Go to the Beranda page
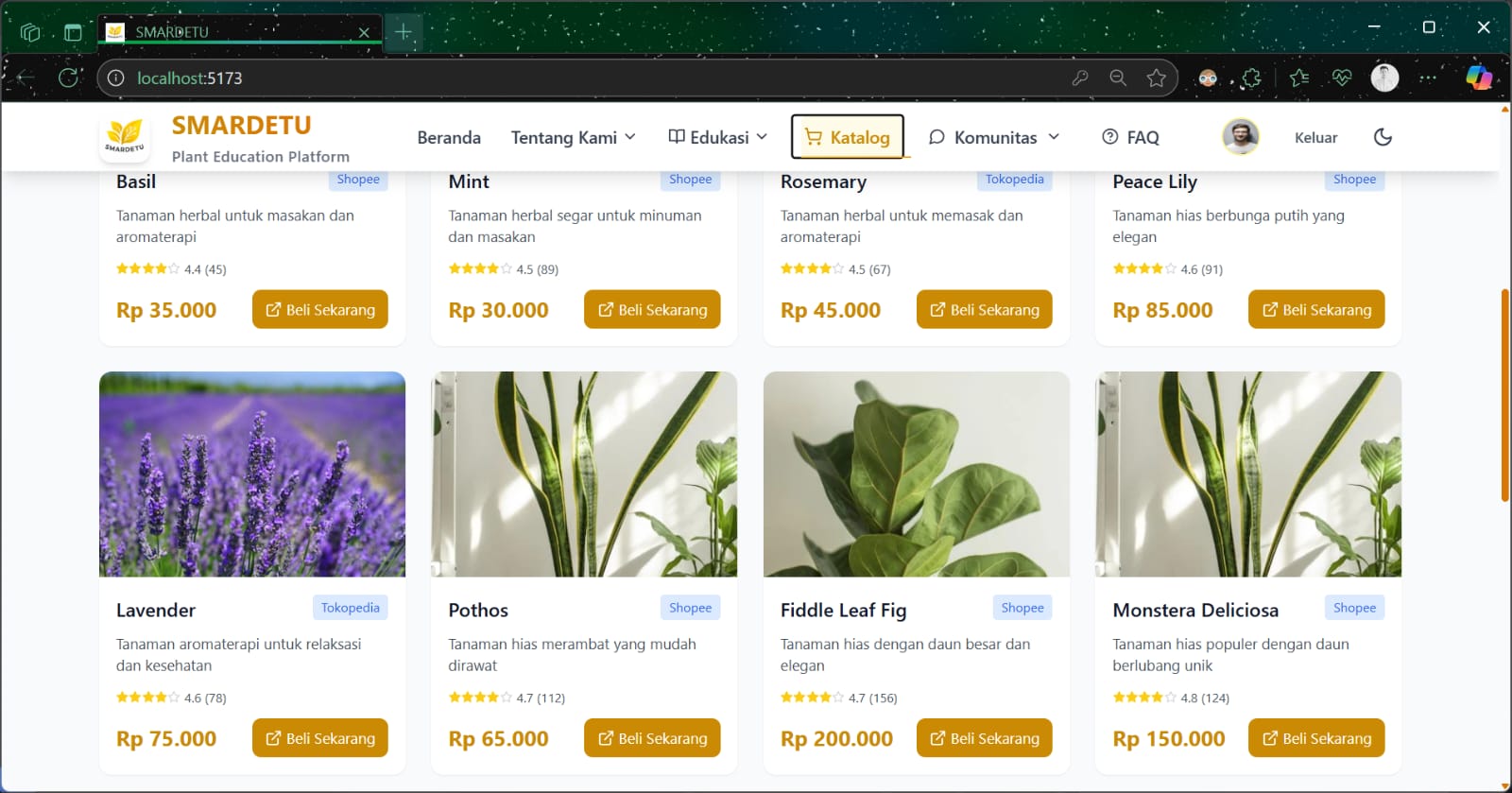This screenshot has height=793, width=1512. pos(449,137)
